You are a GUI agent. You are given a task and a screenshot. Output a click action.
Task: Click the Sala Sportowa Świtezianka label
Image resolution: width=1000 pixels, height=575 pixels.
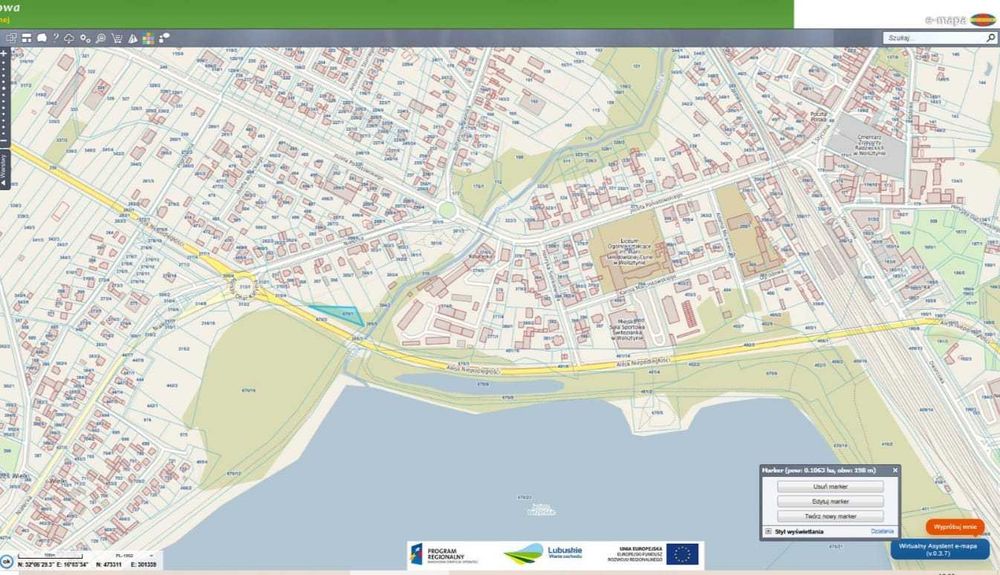[x=626, y=329]
